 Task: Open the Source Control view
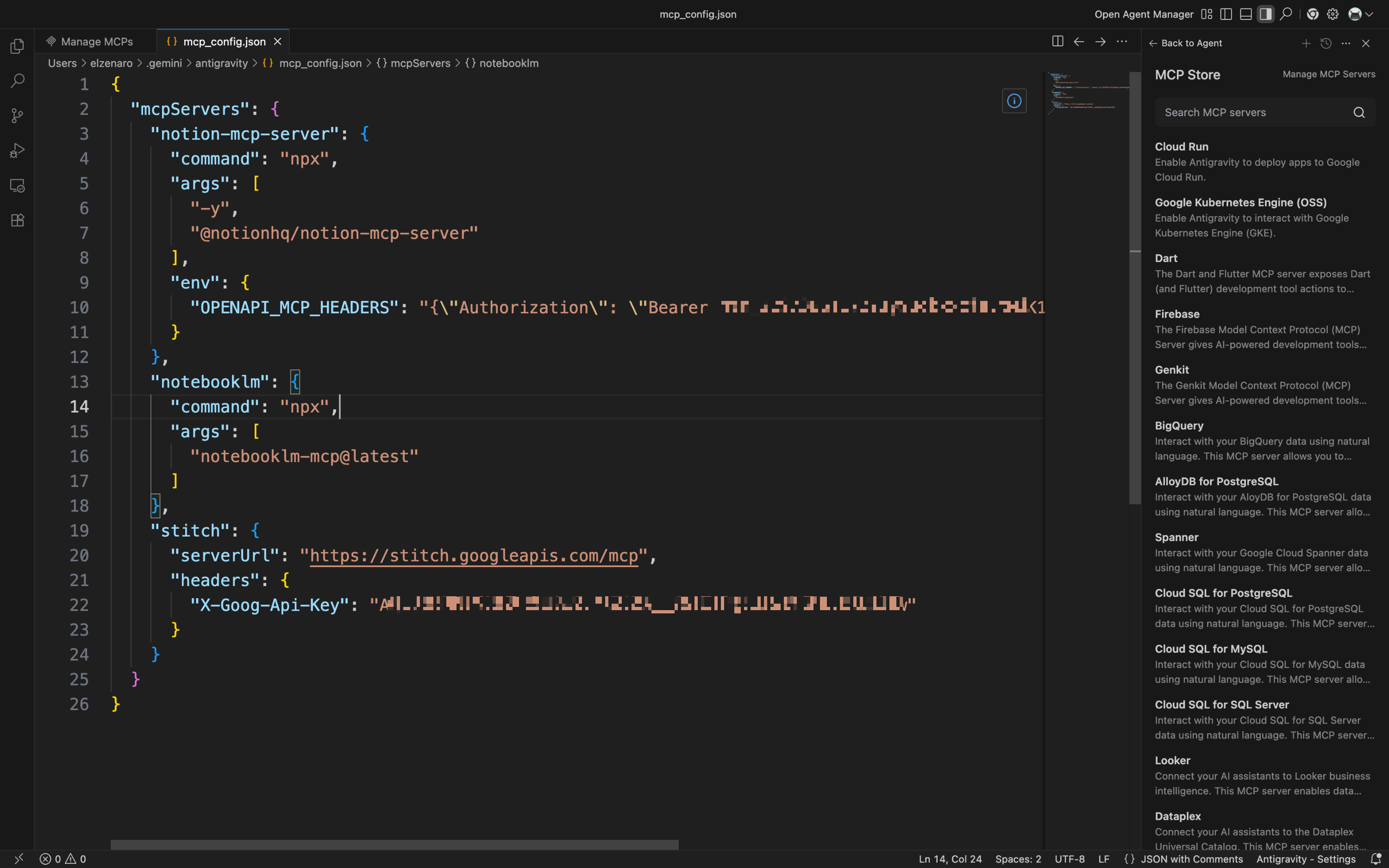click(x=17, y=116)
